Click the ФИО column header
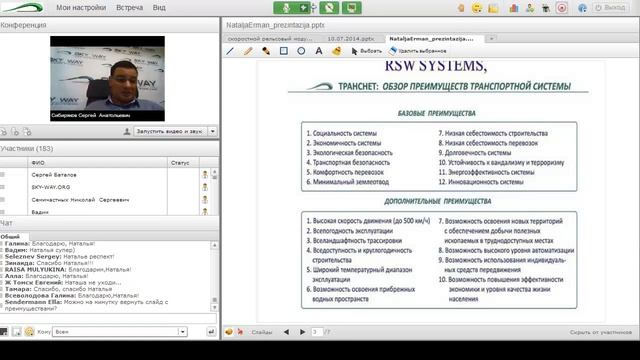640x360 pixels. [97, 162]
